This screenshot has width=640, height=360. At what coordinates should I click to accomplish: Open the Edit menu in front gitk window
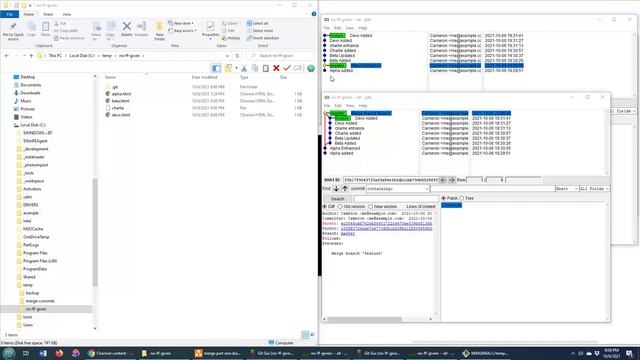(338, 106)
